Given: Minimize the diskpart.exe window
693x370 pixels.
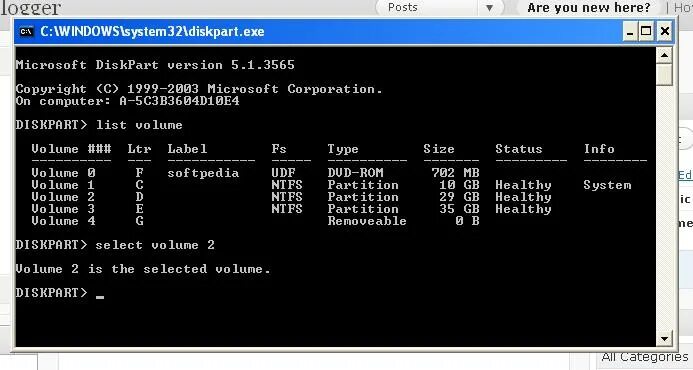Looking at the screenshot, I should click(x=629, y=31).
